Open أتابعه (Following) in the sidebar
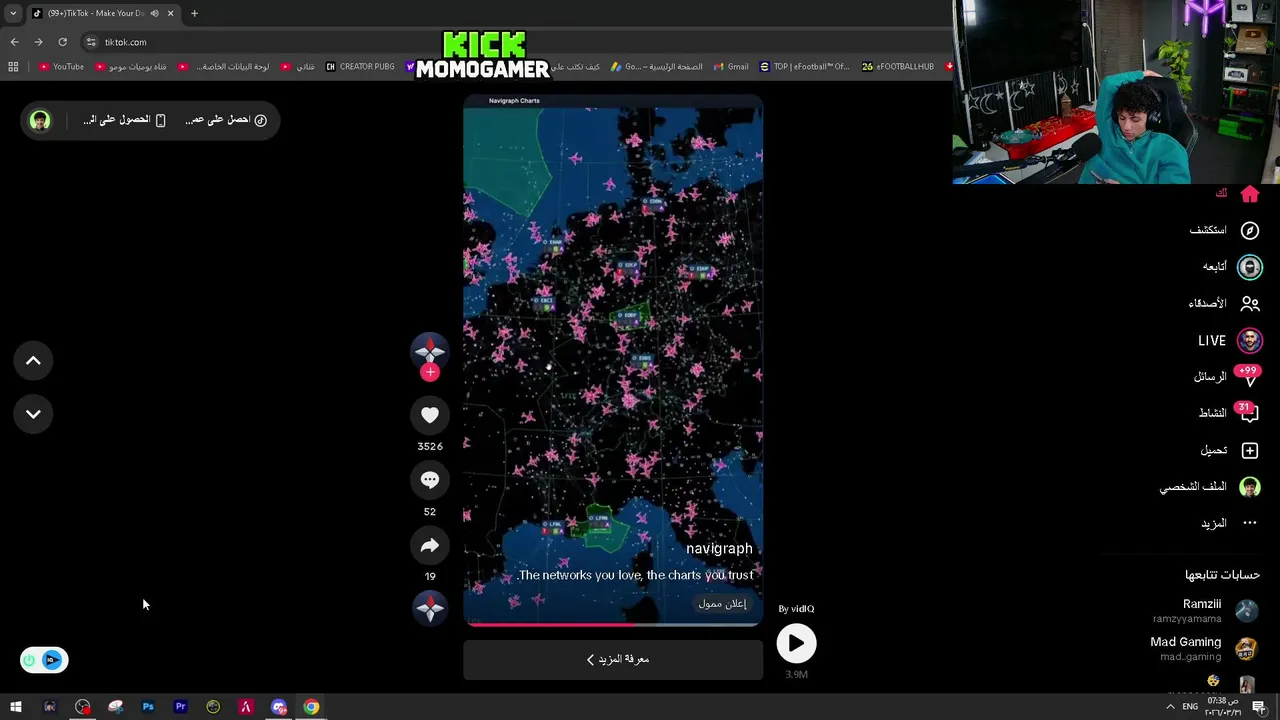The height and width of the screenshot is (720, 1280). coord(1232,267)
